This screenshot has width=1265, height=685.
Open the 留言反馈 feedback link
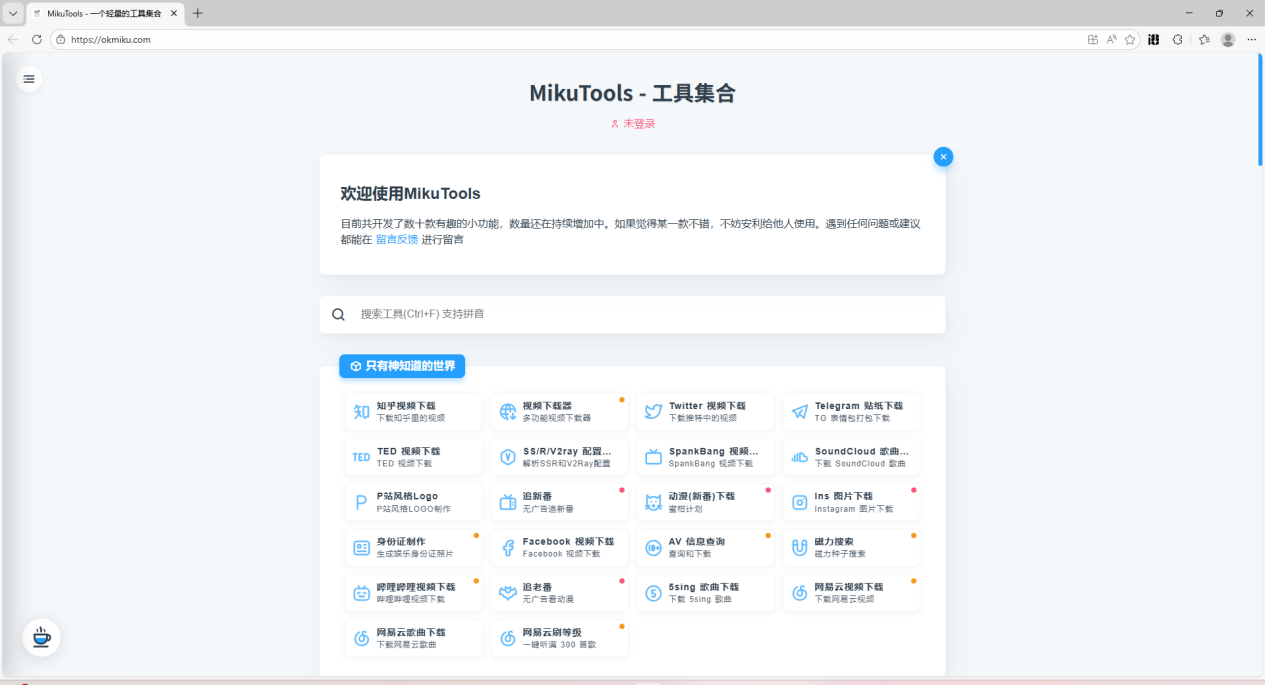(x=397, y=240)
